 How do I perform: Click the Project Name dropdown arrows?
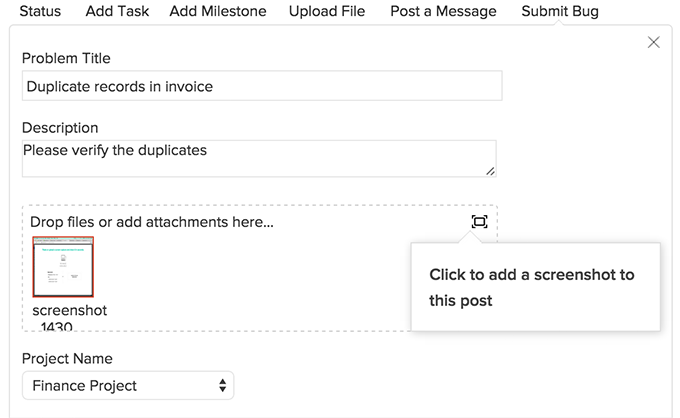click(222, 385)
